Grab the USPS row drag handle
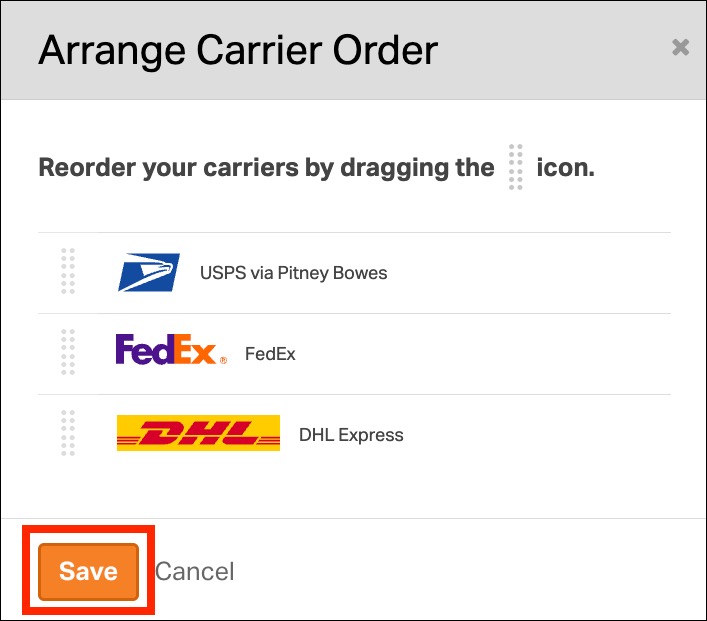707x621 pixels. (68, 272)
